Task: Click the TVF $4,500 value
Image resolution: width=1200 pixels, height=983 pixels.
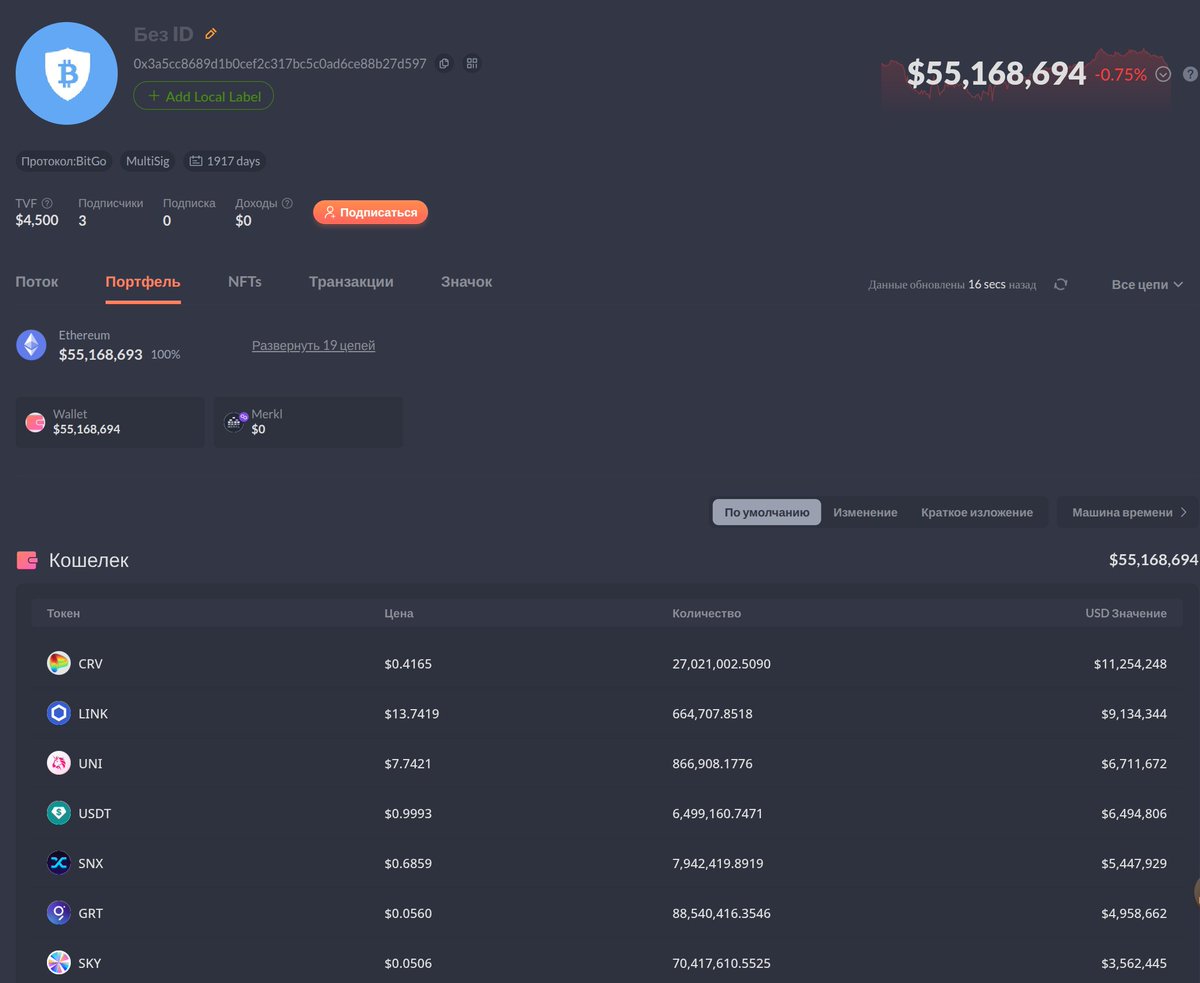Action: click(x=37, y=221)
